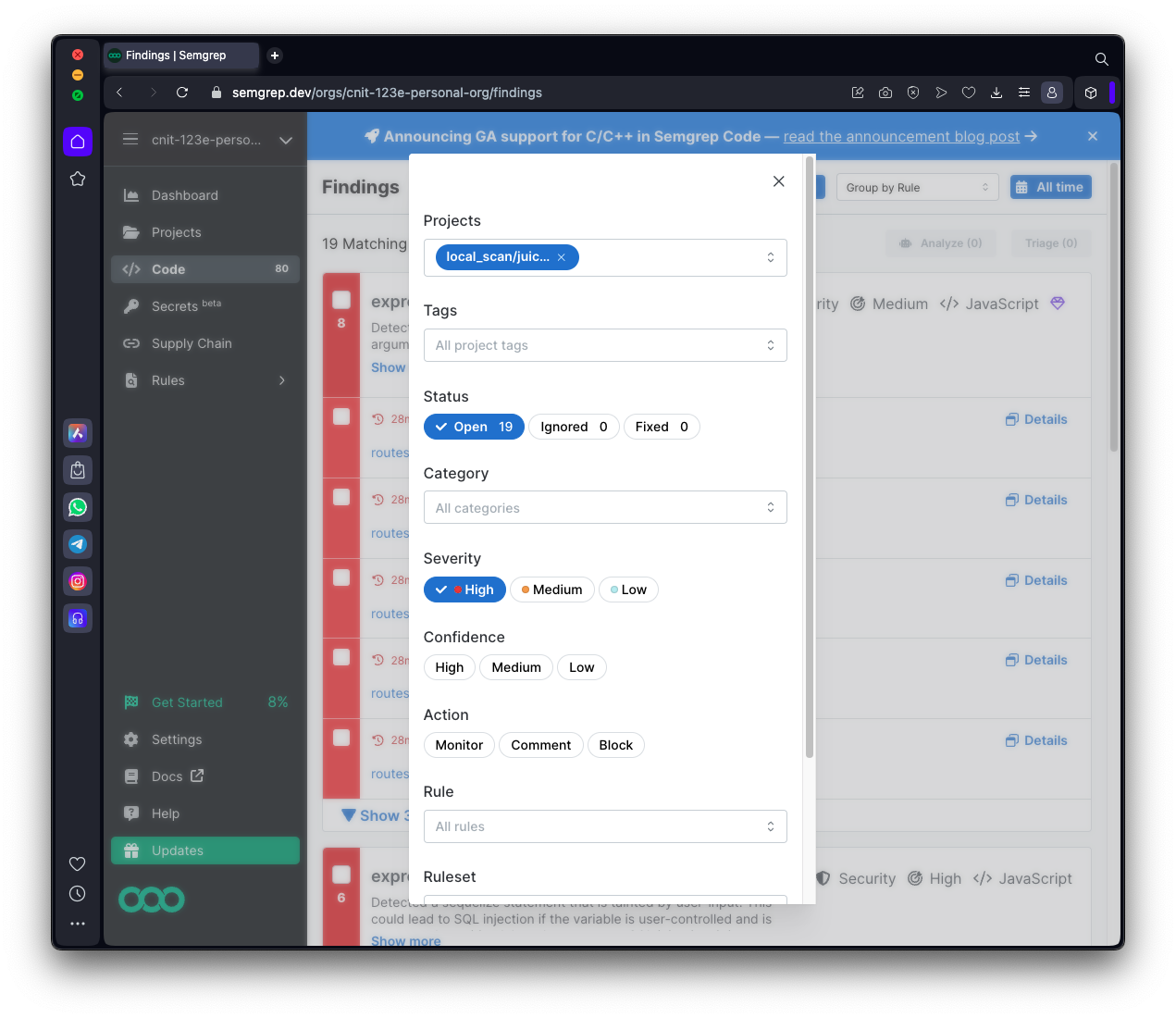Check the second rule group checkbox with 6
This screenshot has width=1176, height=1018.
click(x=341, y=875)
